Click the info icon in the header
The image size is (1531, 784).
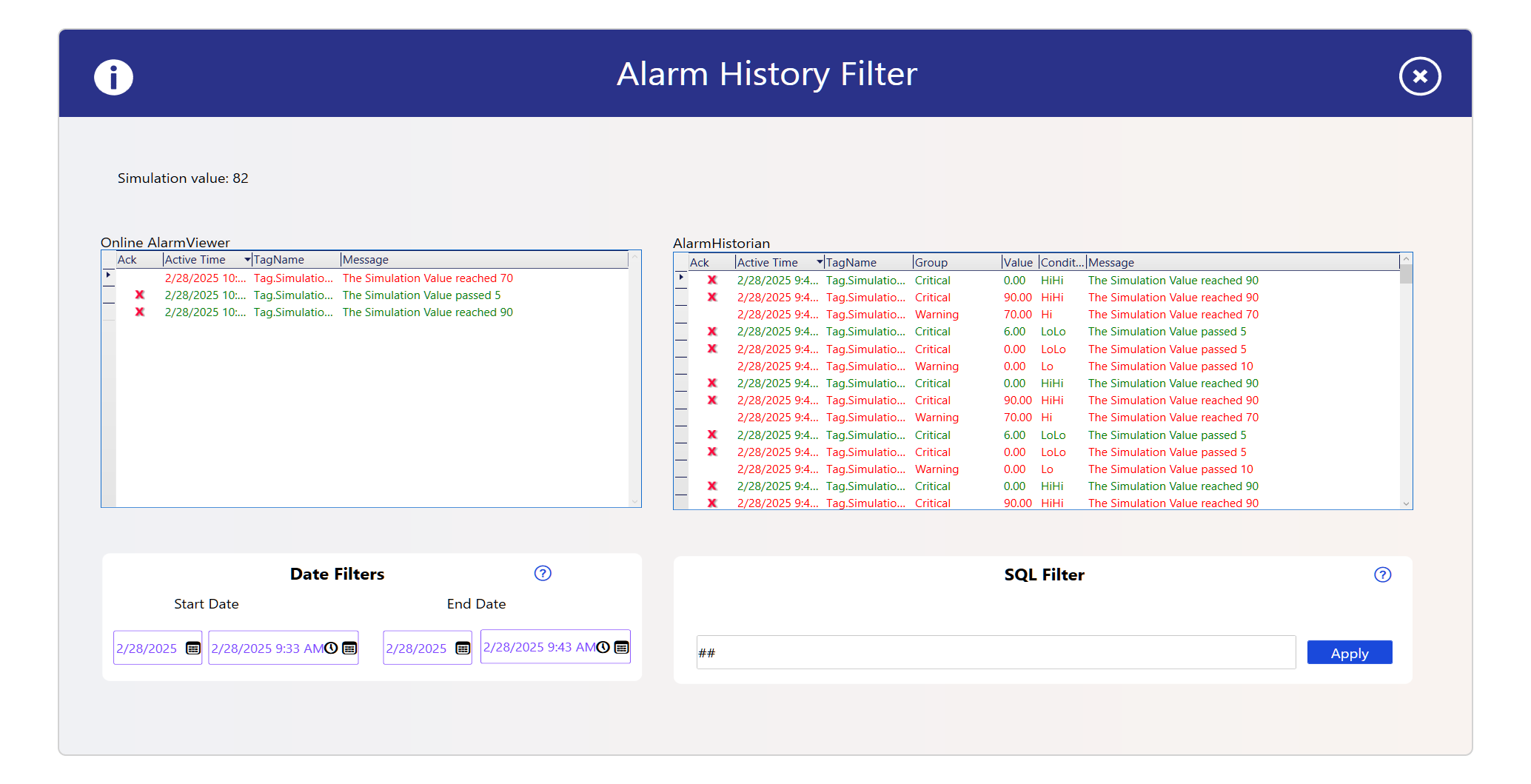113,77
